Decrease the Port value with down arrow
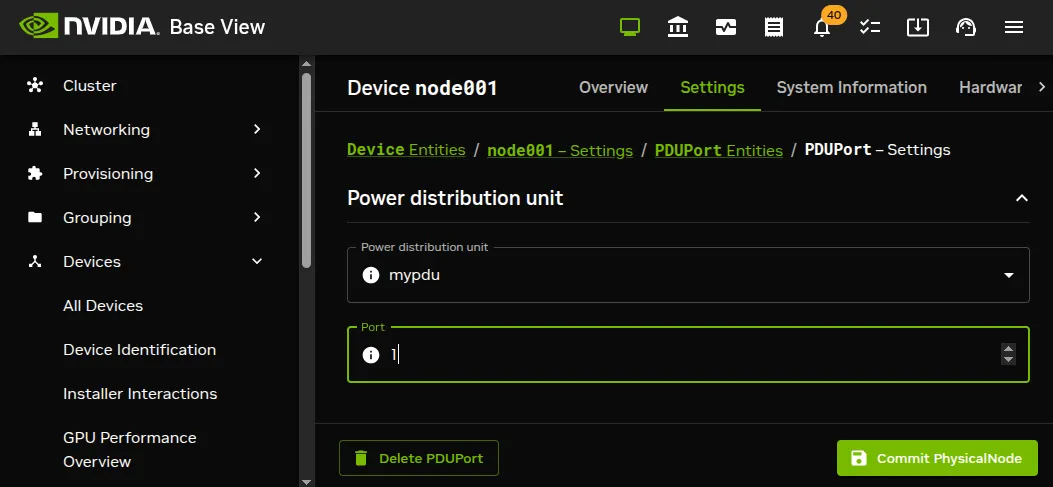The height and width of the screenshot is (487, 1053). tap(1008, 360)
